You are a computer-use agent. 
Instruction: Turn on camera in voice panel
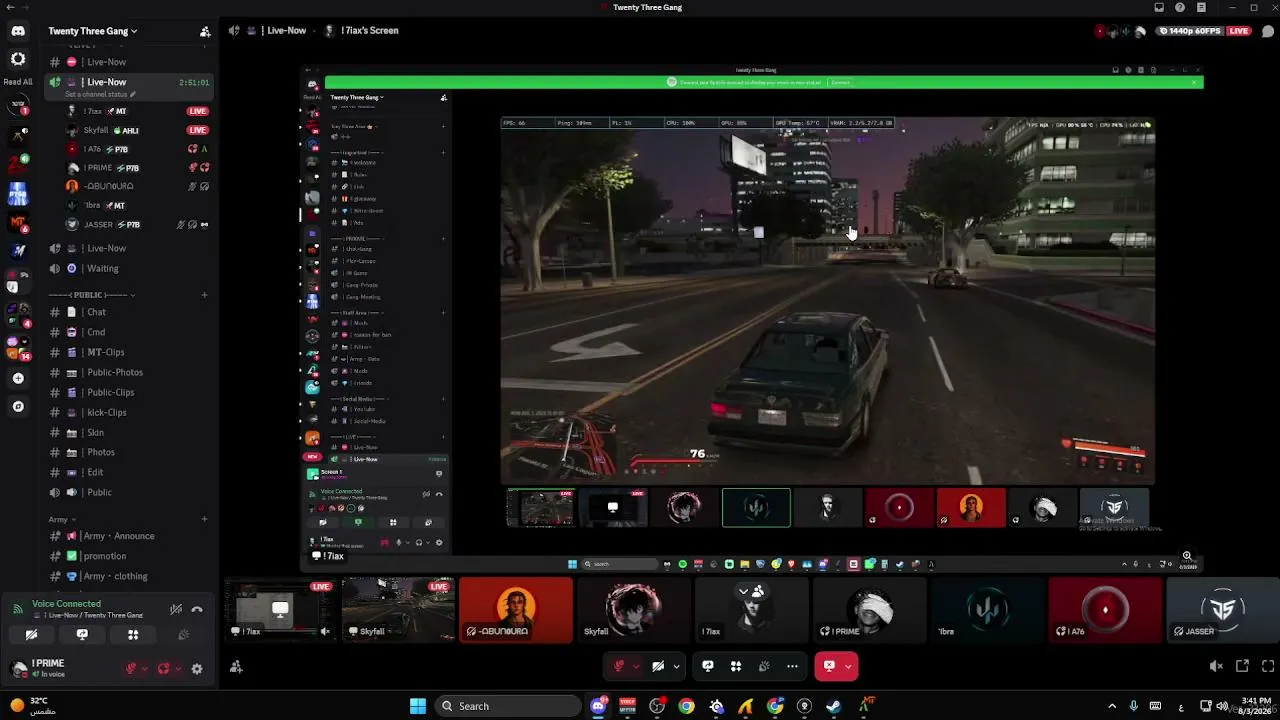(x=31, y=634)
